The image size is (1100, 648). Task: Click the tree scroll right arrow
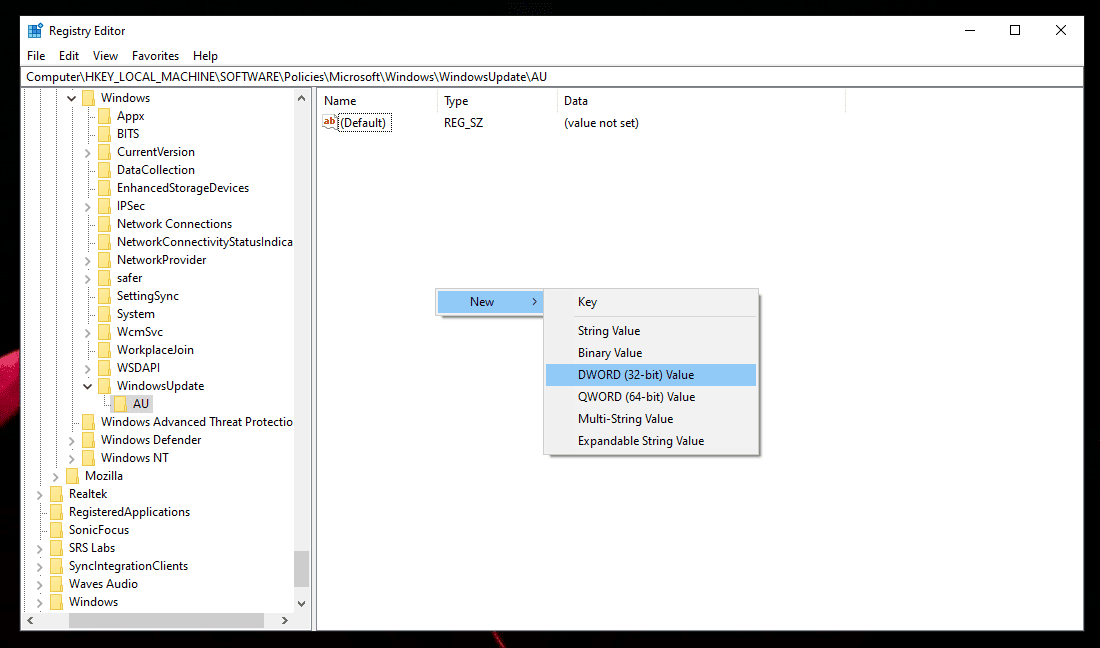click(x=285, y=621)
